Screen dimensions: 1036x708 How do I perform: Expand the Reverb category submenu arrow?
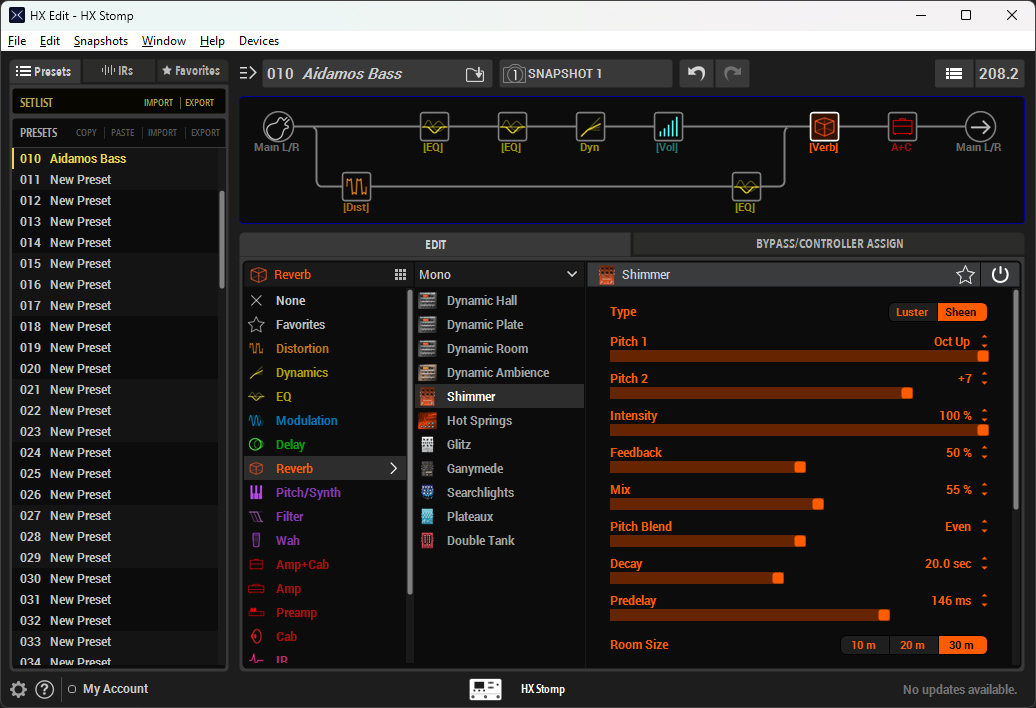(x=394, y=469)
